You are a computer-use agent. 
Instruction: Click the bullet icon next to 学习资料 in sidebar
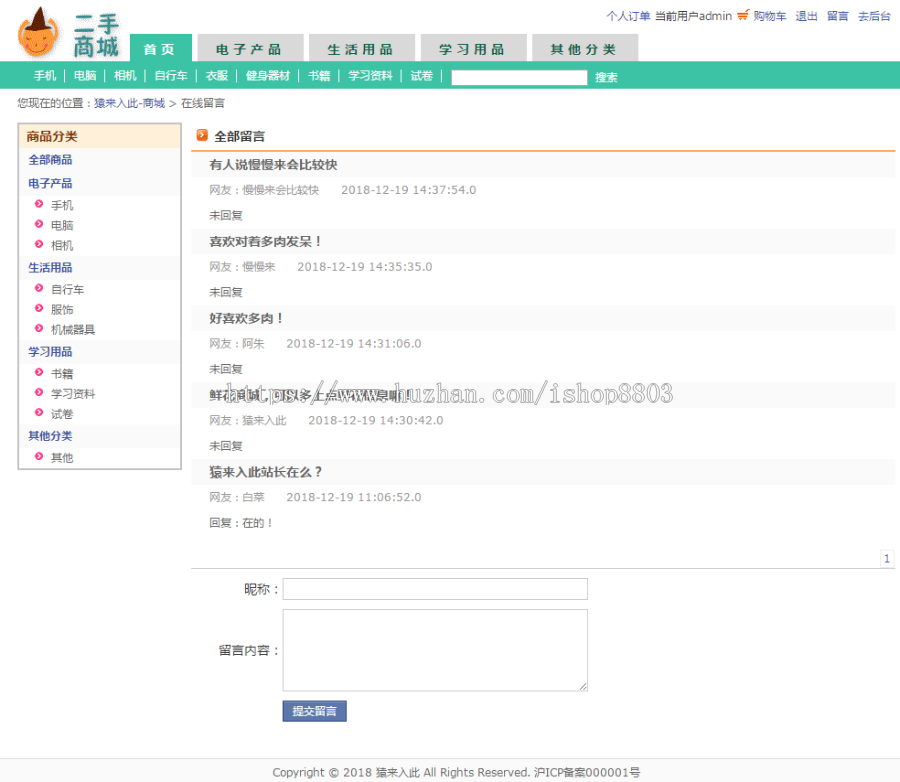coord(39,392)
